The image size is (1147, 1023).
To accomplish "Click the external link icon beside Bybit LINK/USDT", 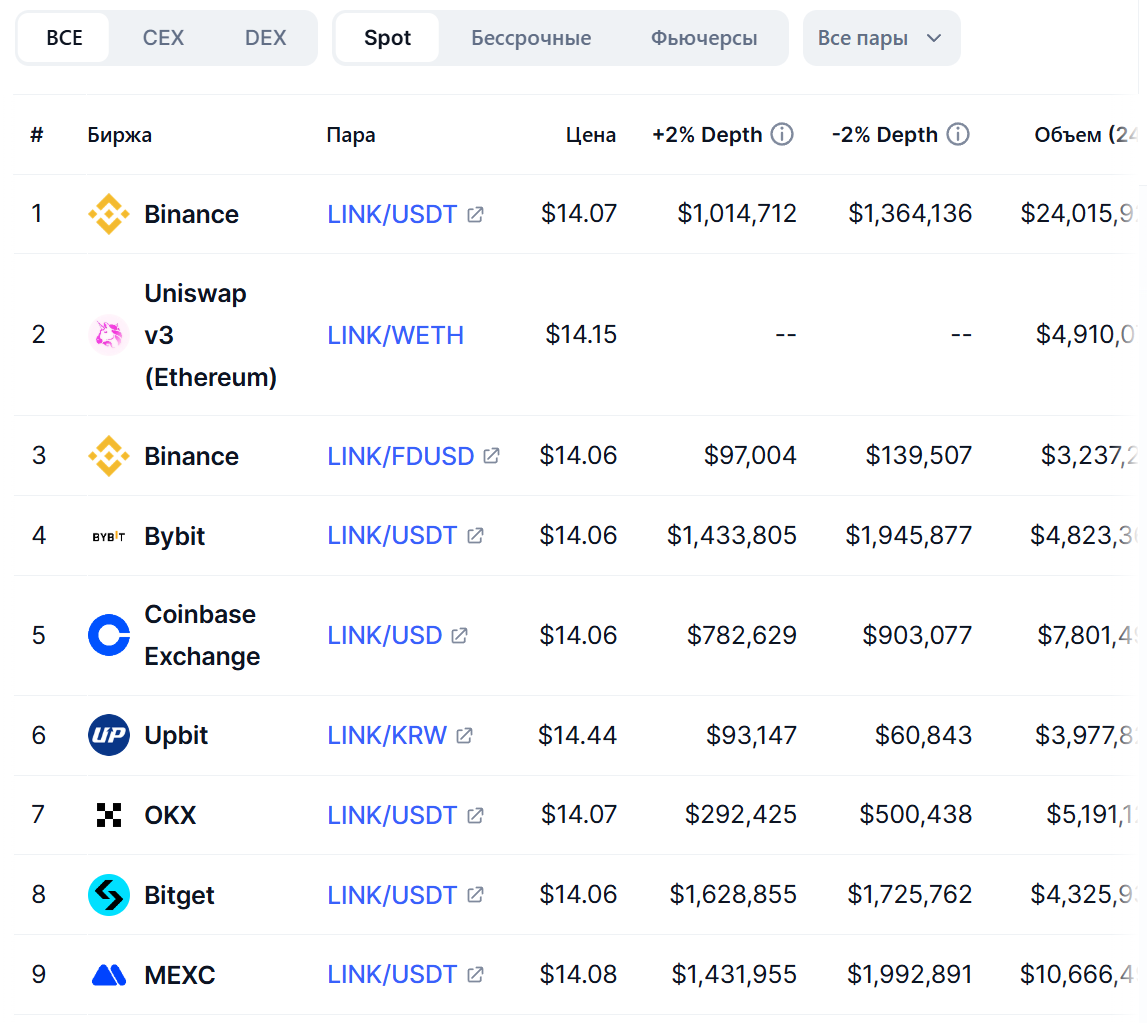I will tap(475, 536).
